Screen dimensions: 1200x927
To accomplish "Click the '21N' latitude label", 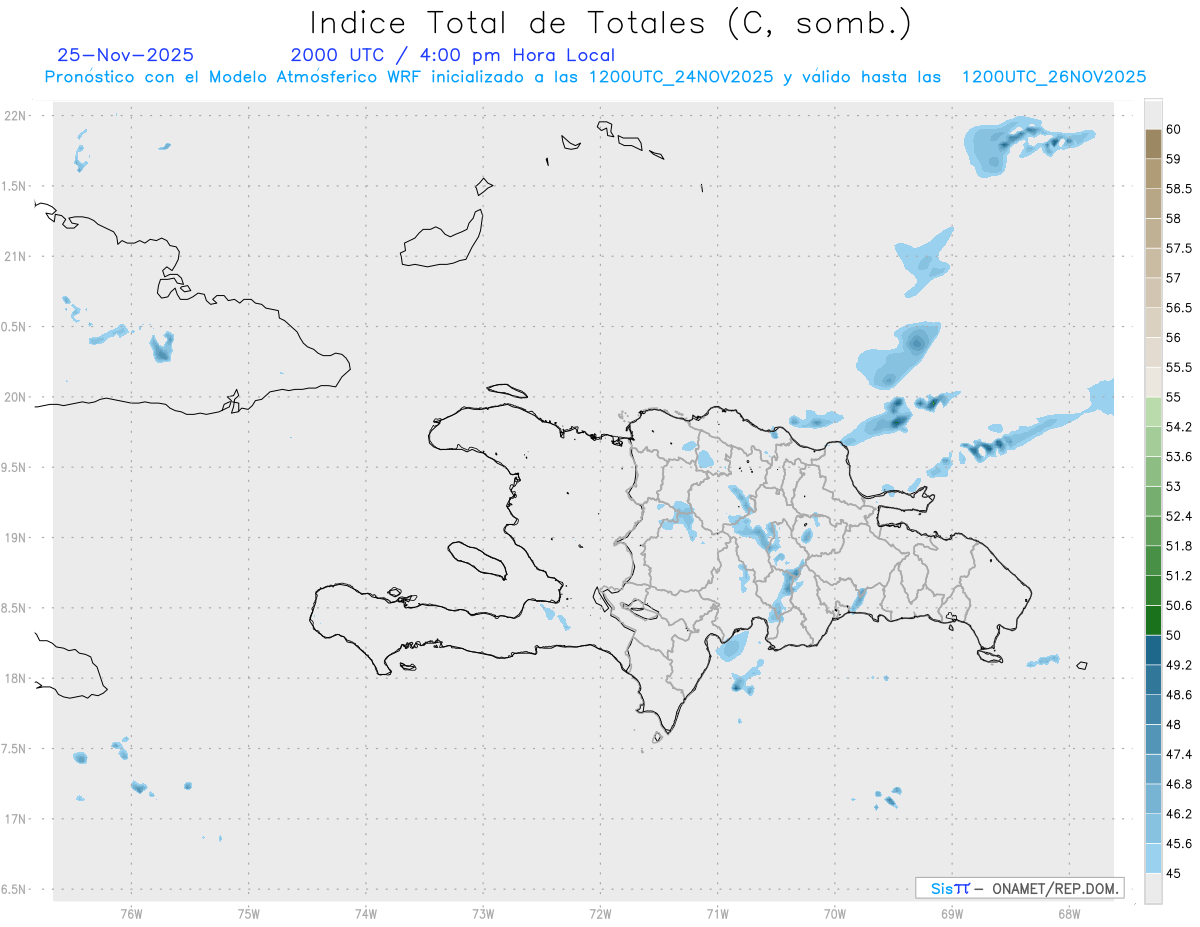I will tap(16, 257).
